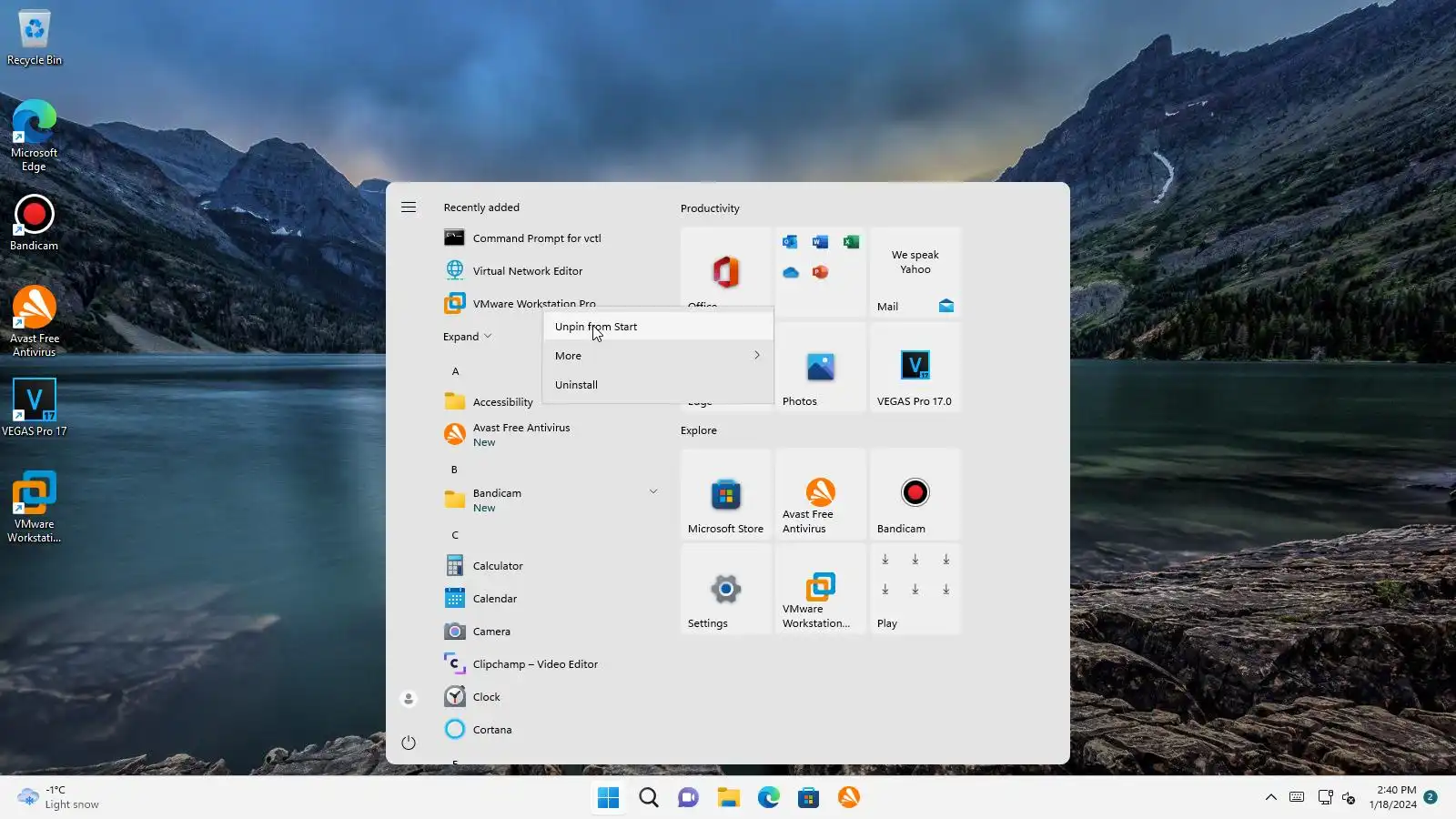This screenshot has height=819, width=1456.
Task: Launch Avast Free Antivirus from the app list
Action: pos(550,435)
